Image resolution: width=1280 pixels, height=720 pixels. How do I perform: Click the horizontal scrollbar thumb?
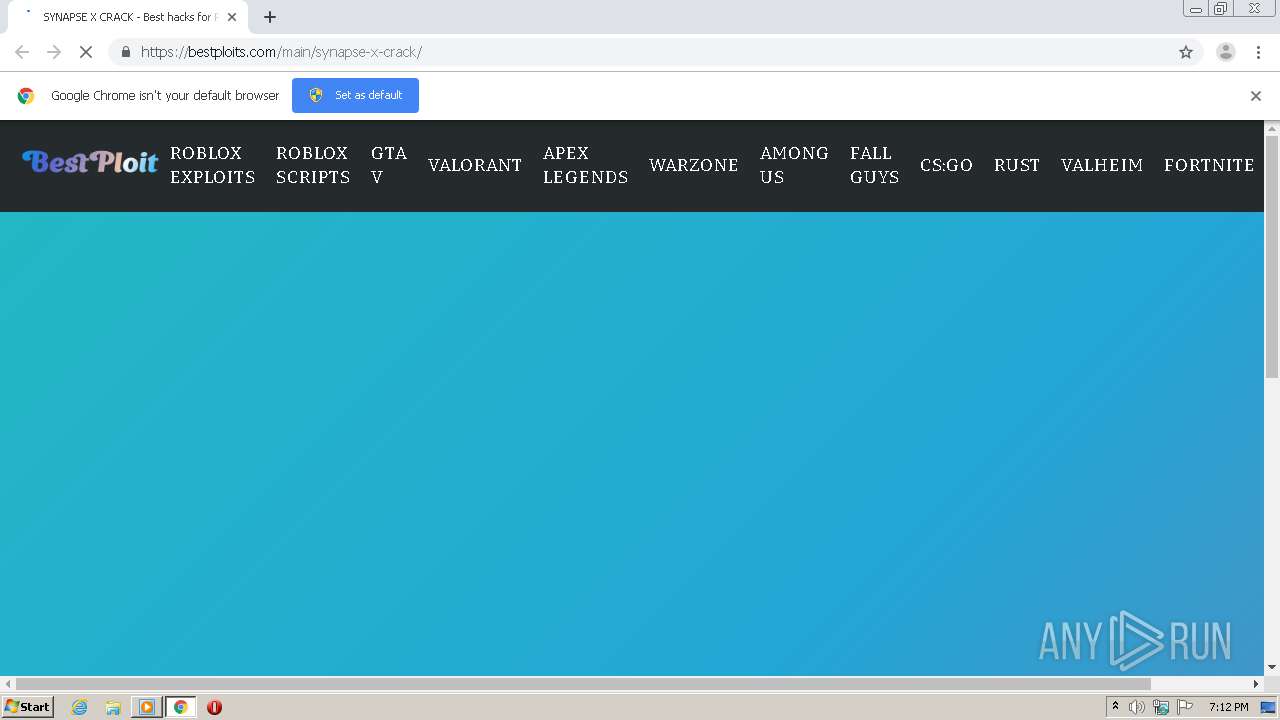[x=583, y=684]
